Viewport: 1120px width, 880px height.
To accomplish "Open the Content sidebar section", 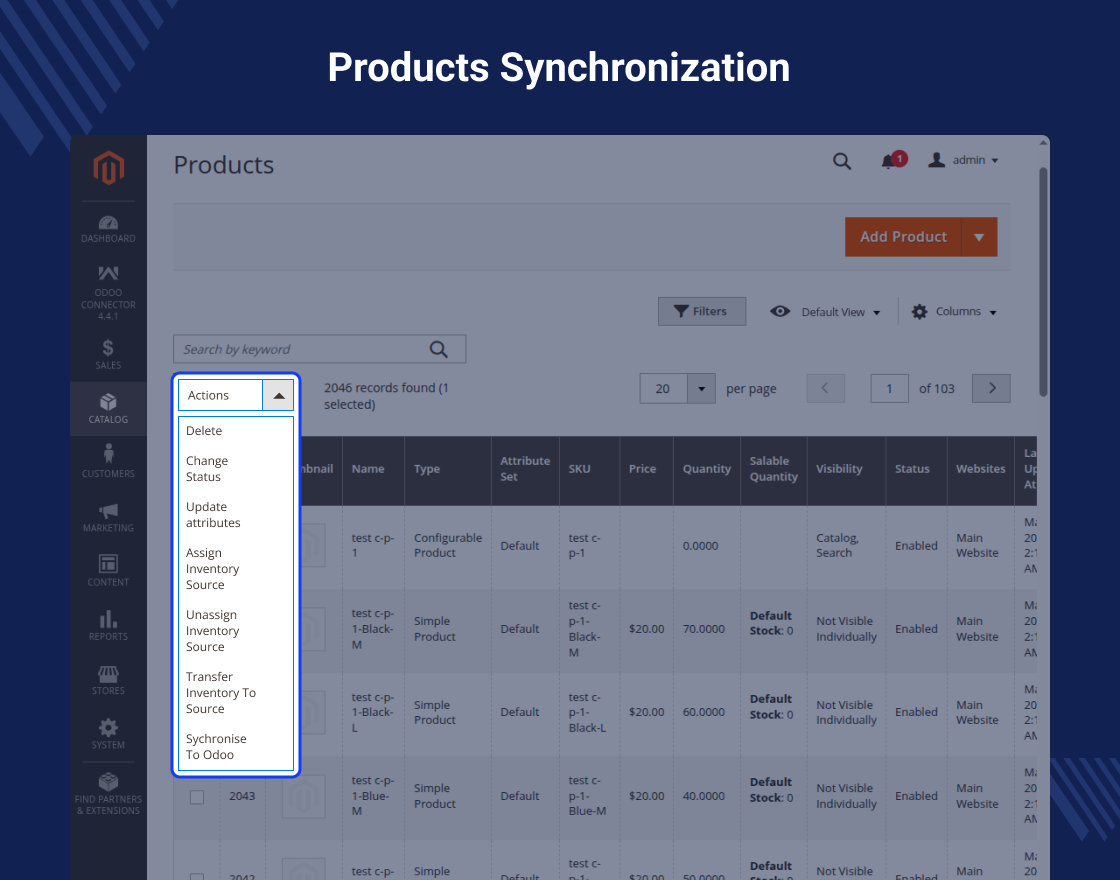I will pyautogui.click(x=109, y=570).
